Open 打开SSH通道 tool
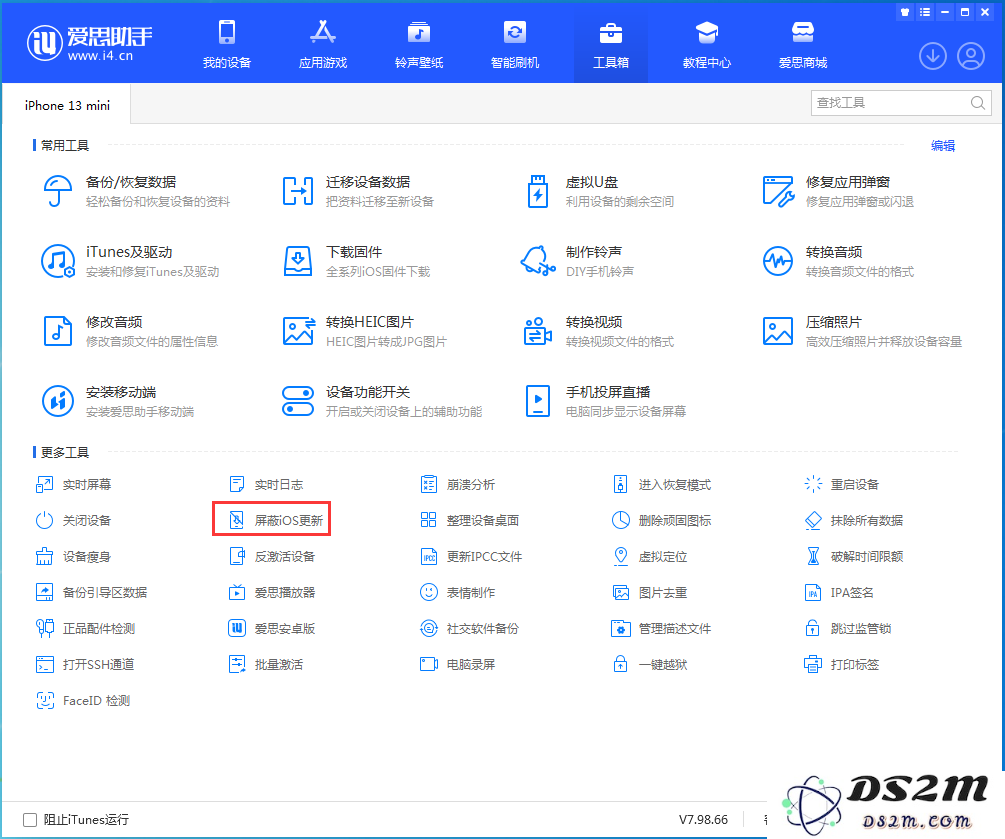The height and width of the screenshot is (839, 1005). pos(85,664)
